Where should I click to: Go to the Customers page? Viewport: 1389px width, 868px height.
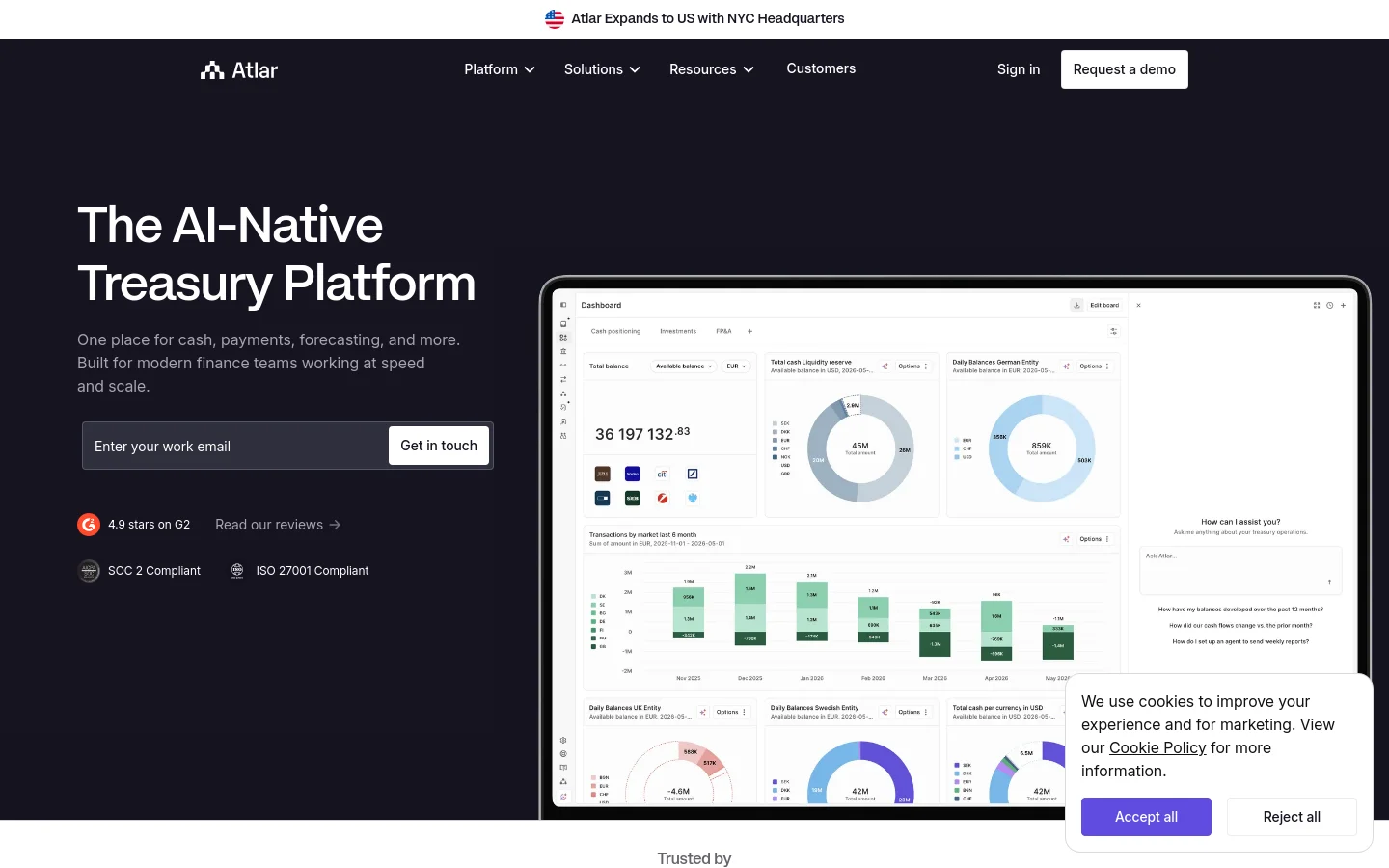(x=821, y=68)
